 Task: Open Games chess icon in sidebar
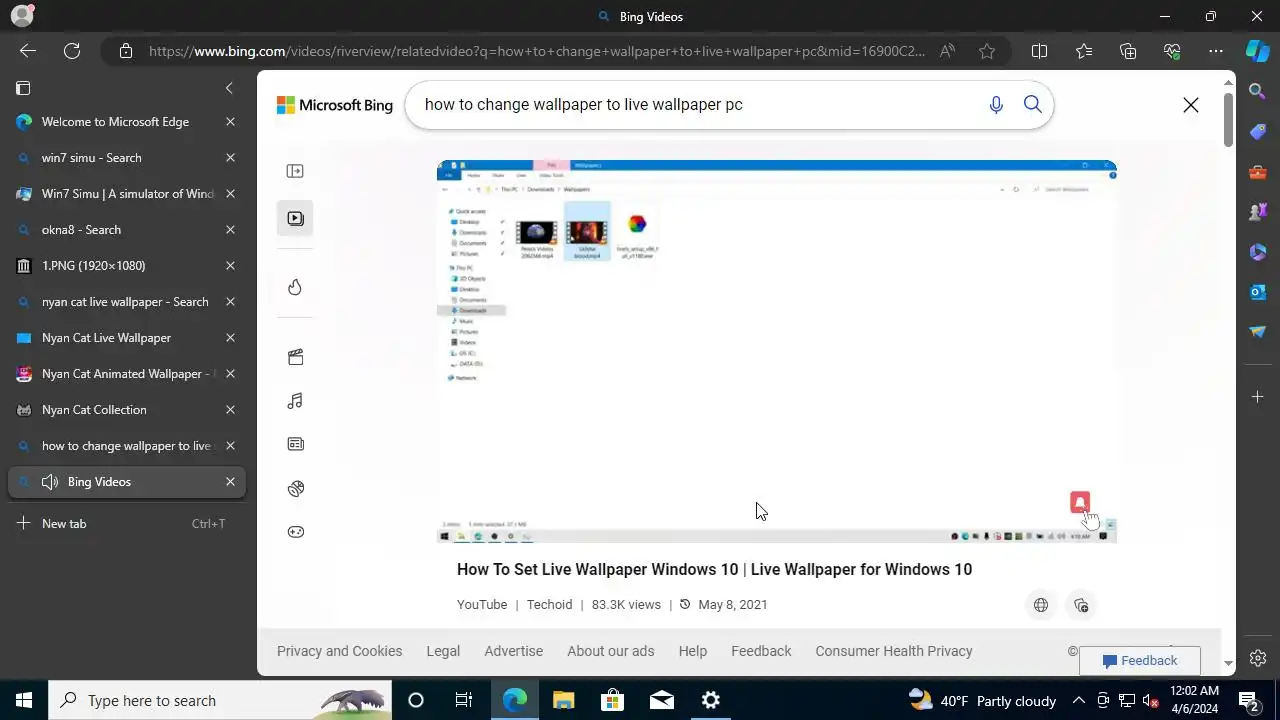click(1258, 212)
